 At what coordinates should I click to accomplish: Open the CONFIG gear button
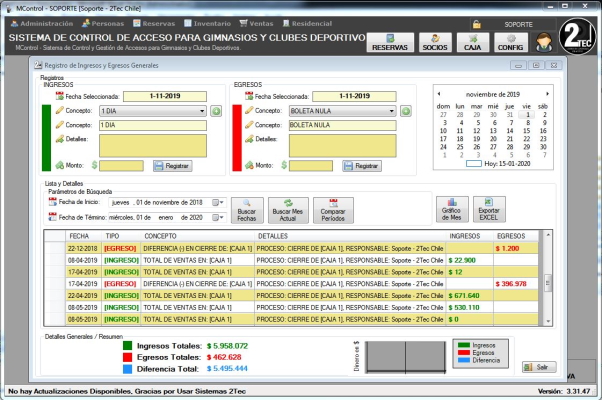coord(511,42)
